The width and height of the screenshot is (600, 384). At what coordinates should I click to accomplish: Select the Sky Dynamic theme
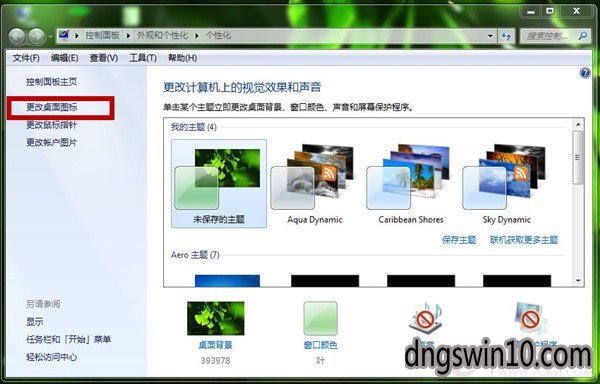pos(507,184)
